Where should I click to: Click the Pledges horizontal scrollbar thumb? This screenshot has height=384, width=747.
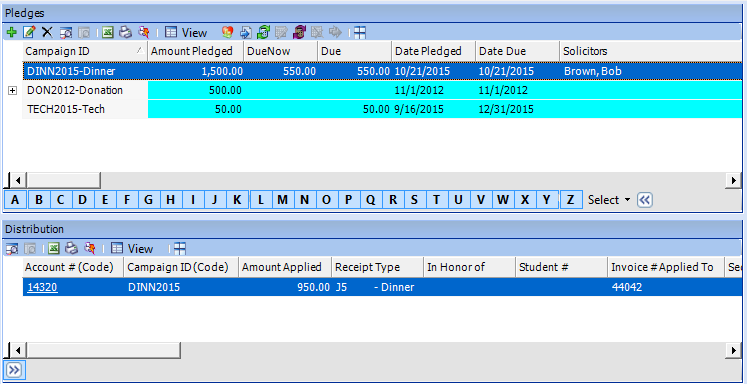click(63, 181)
